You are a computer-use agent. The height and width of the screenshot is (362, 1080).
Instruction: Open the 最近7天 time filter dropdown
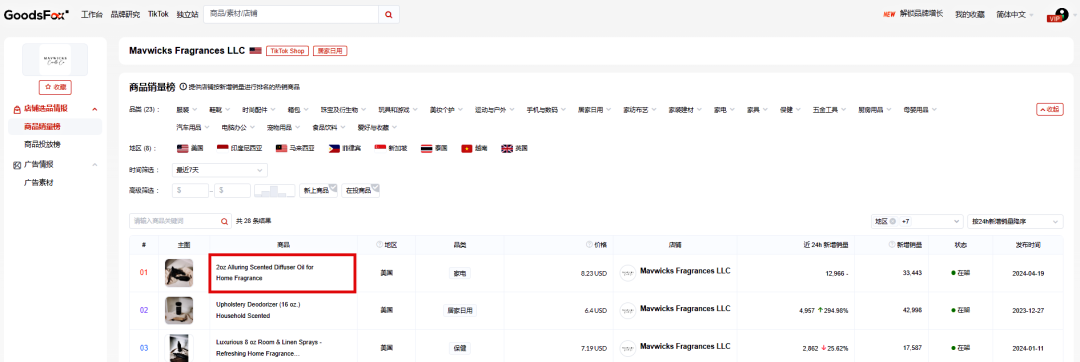(220, 170)
